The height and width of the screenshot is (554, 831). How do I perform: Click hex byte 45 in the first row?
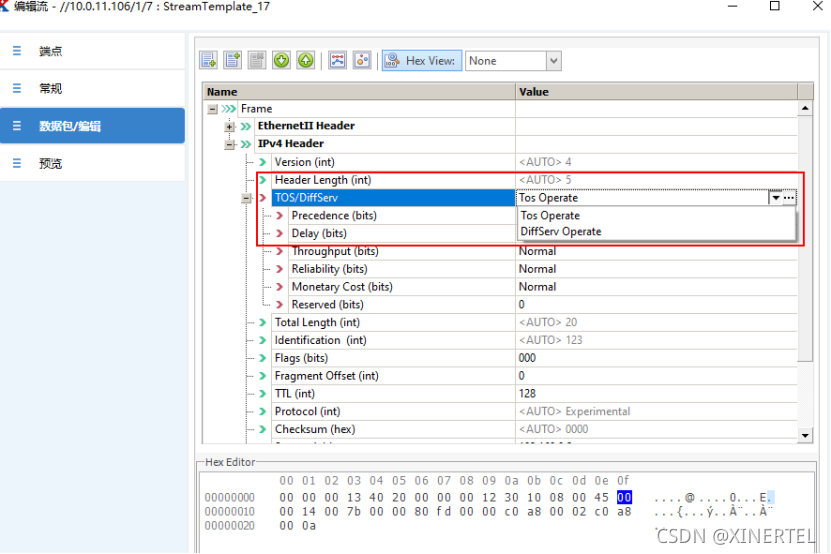click(x=602, y=498)
